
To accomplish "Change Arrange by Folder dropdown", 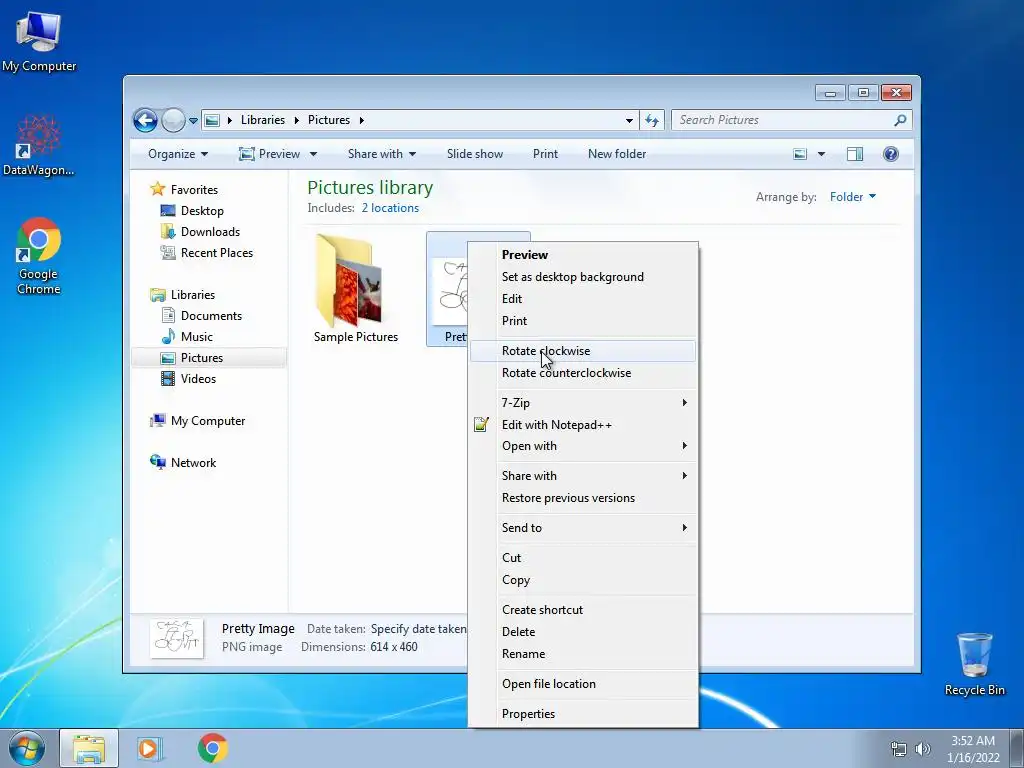I will [x=853, y=197].
